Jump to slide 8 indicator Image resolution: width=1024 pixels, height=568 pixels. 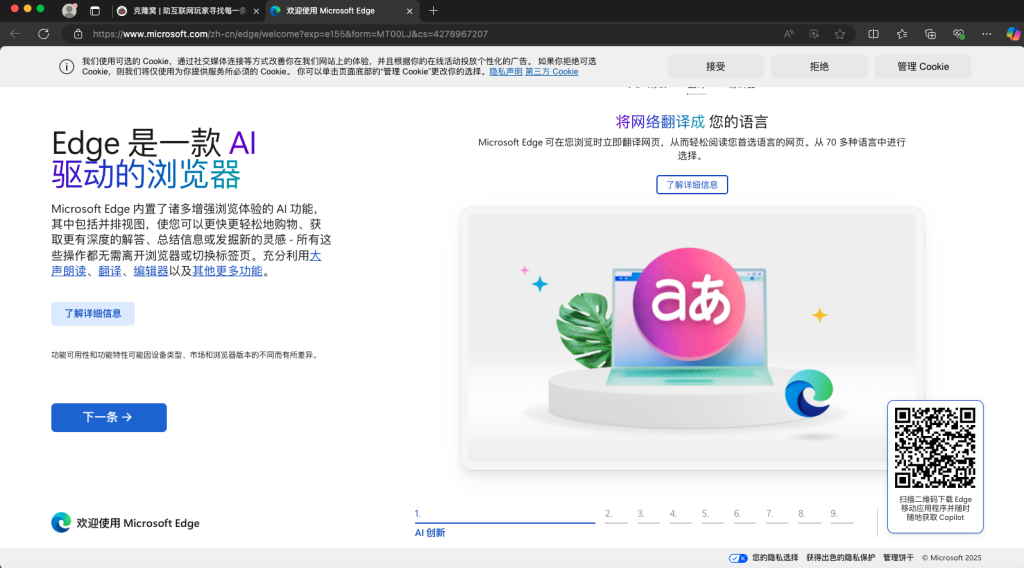point(809,515)
